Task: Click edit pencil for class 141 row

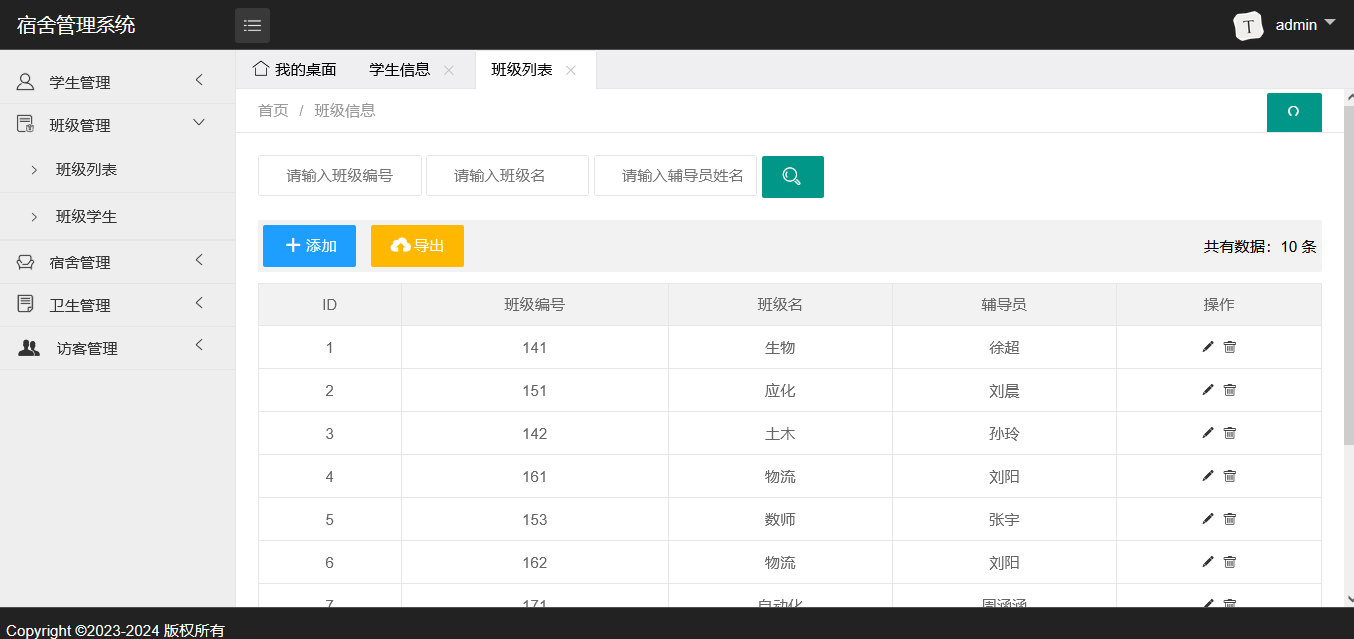Action: (x=1207, y=347)
